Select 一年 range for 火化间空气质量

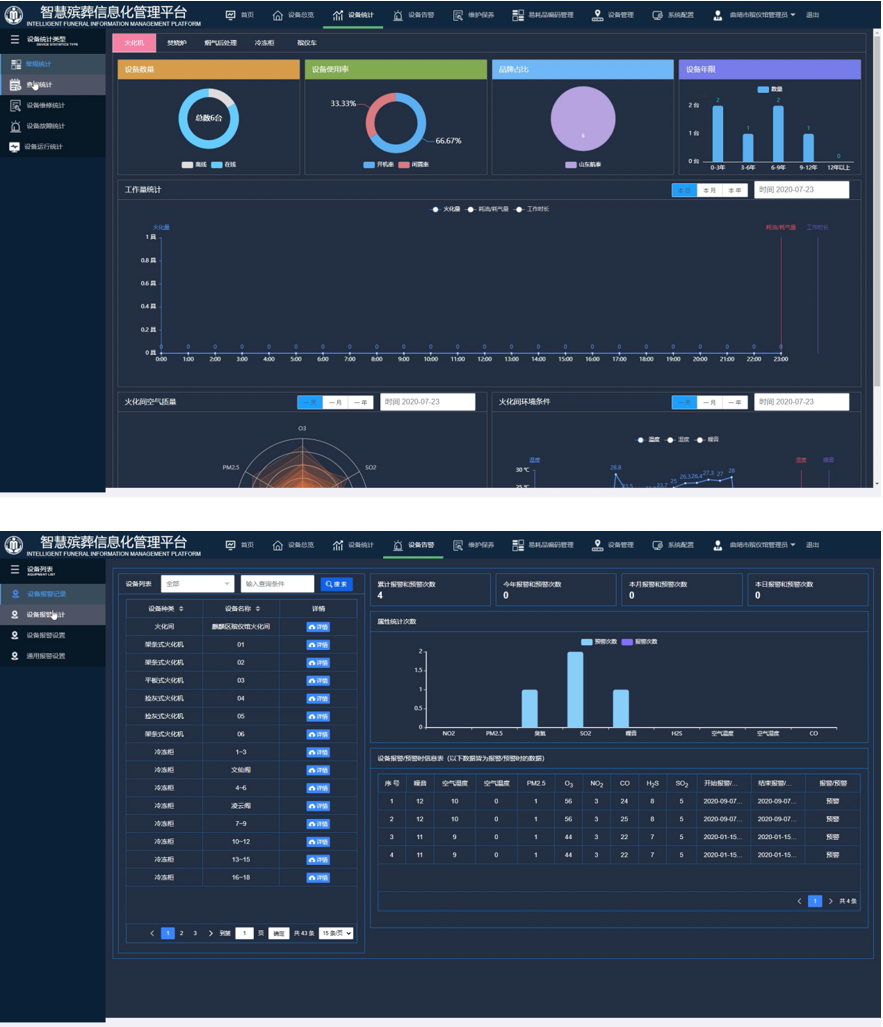tap(361, 402)
